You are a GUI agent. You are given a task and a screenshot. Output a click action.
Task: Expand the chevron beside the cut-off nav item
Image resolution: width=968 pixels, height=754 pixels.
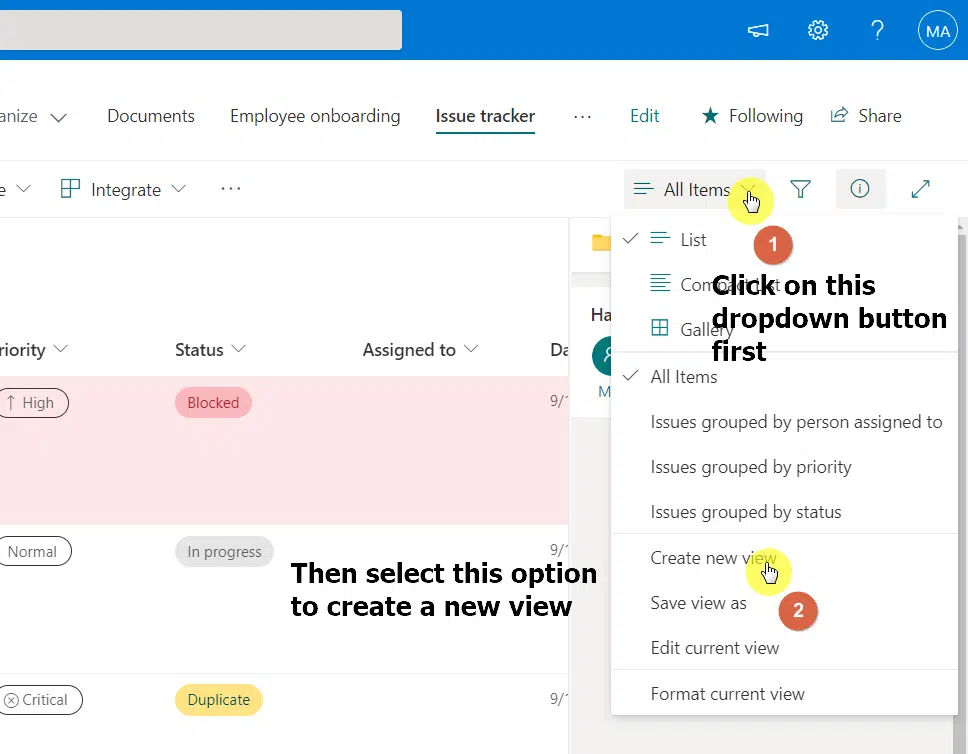[59, 117]
